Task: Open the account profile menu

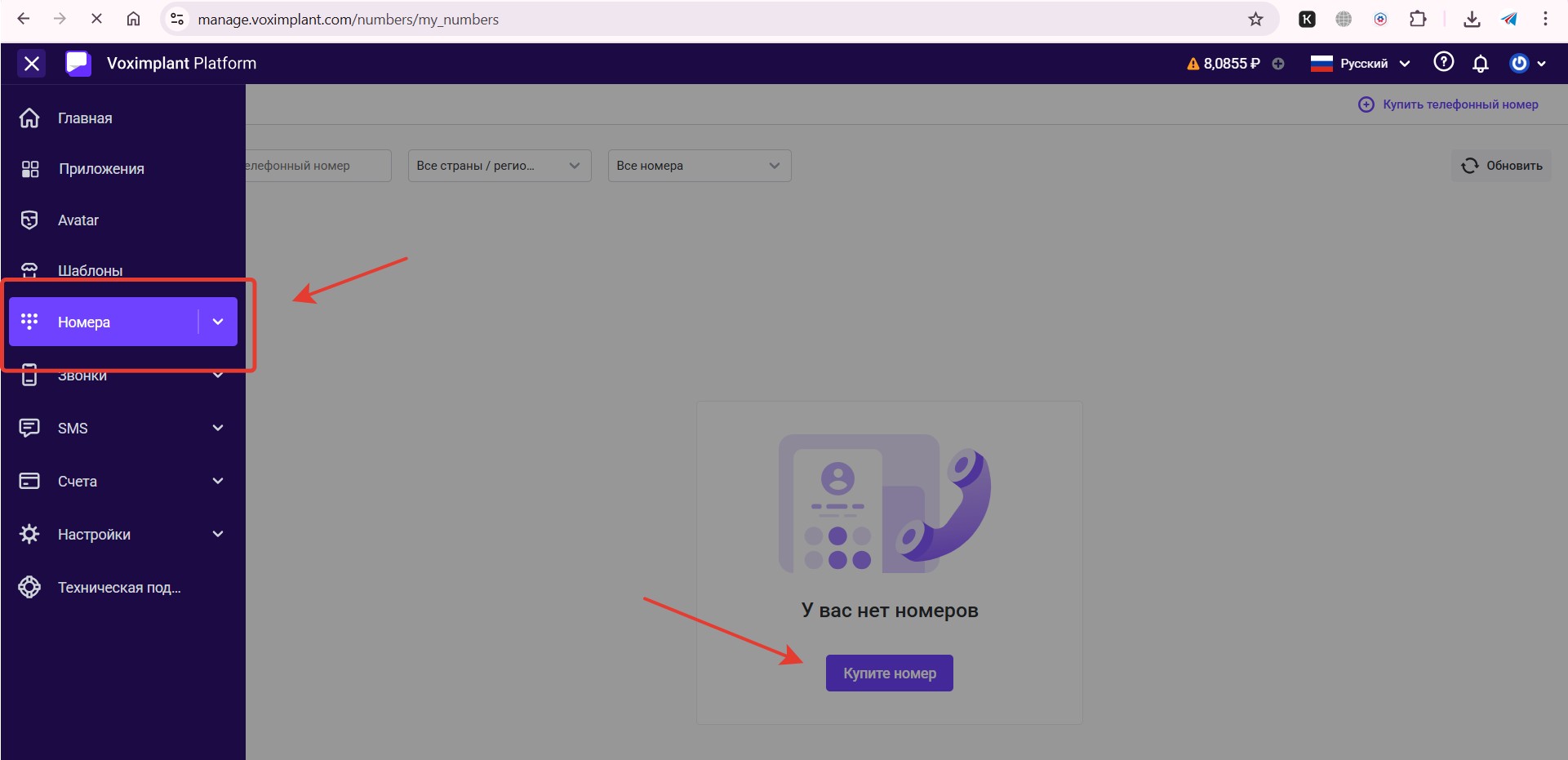Action: 1526,64
